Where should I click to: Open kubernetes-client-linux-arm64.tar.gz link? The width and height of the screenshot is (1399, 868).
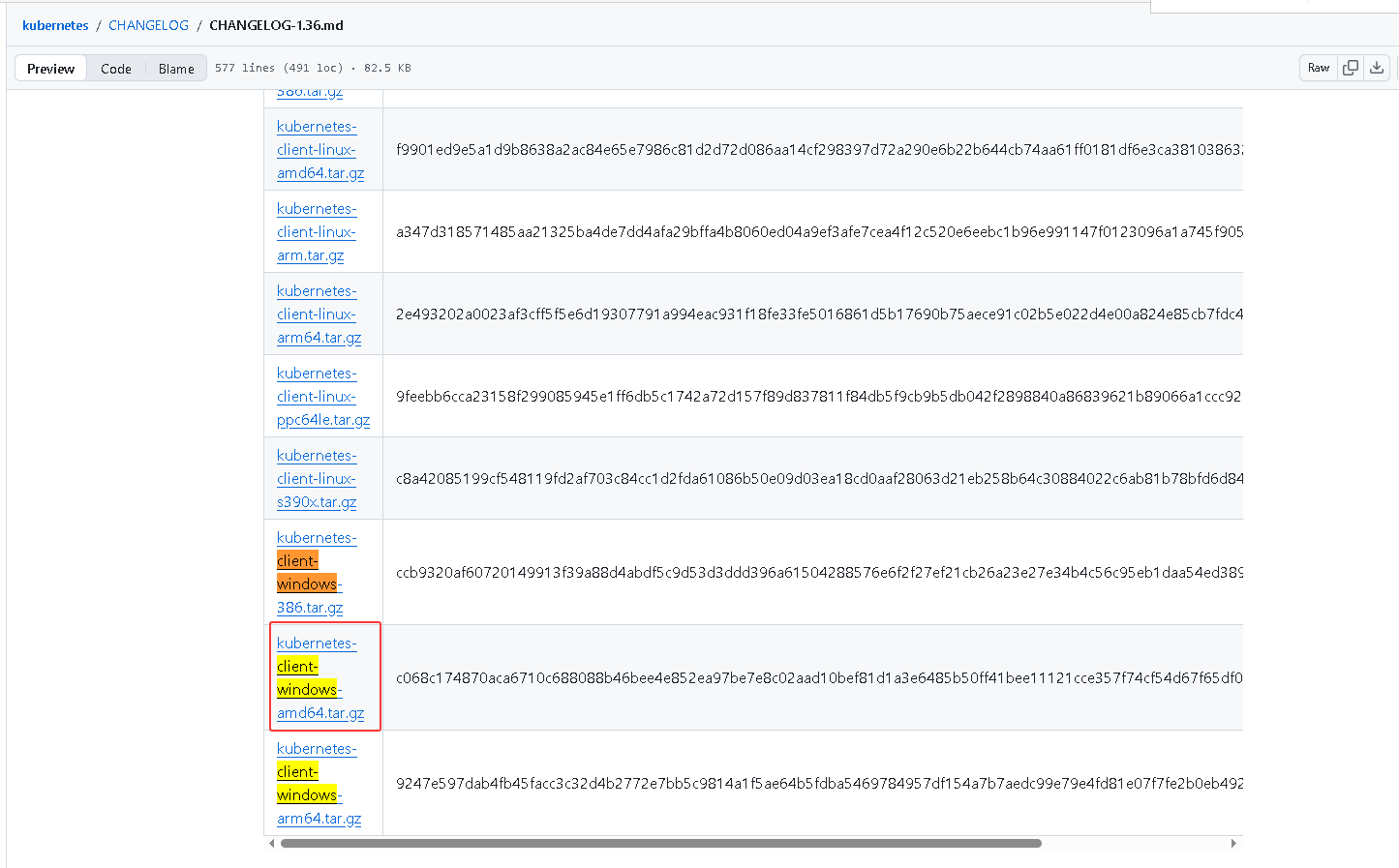tap(319, 314)
